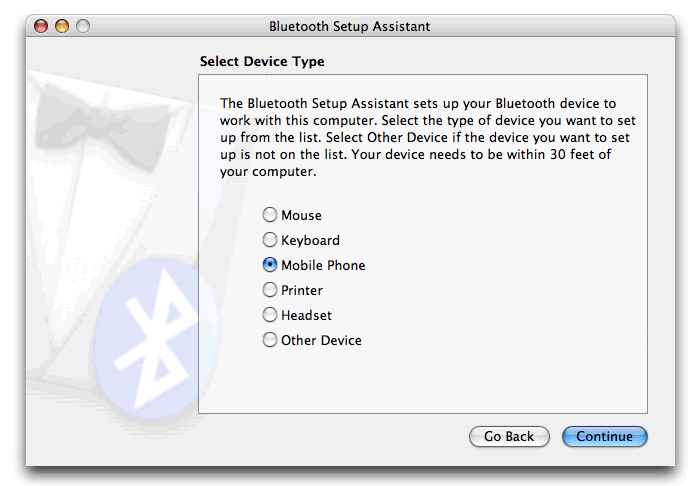Click the setup instructions paragraph

[417, 137]
